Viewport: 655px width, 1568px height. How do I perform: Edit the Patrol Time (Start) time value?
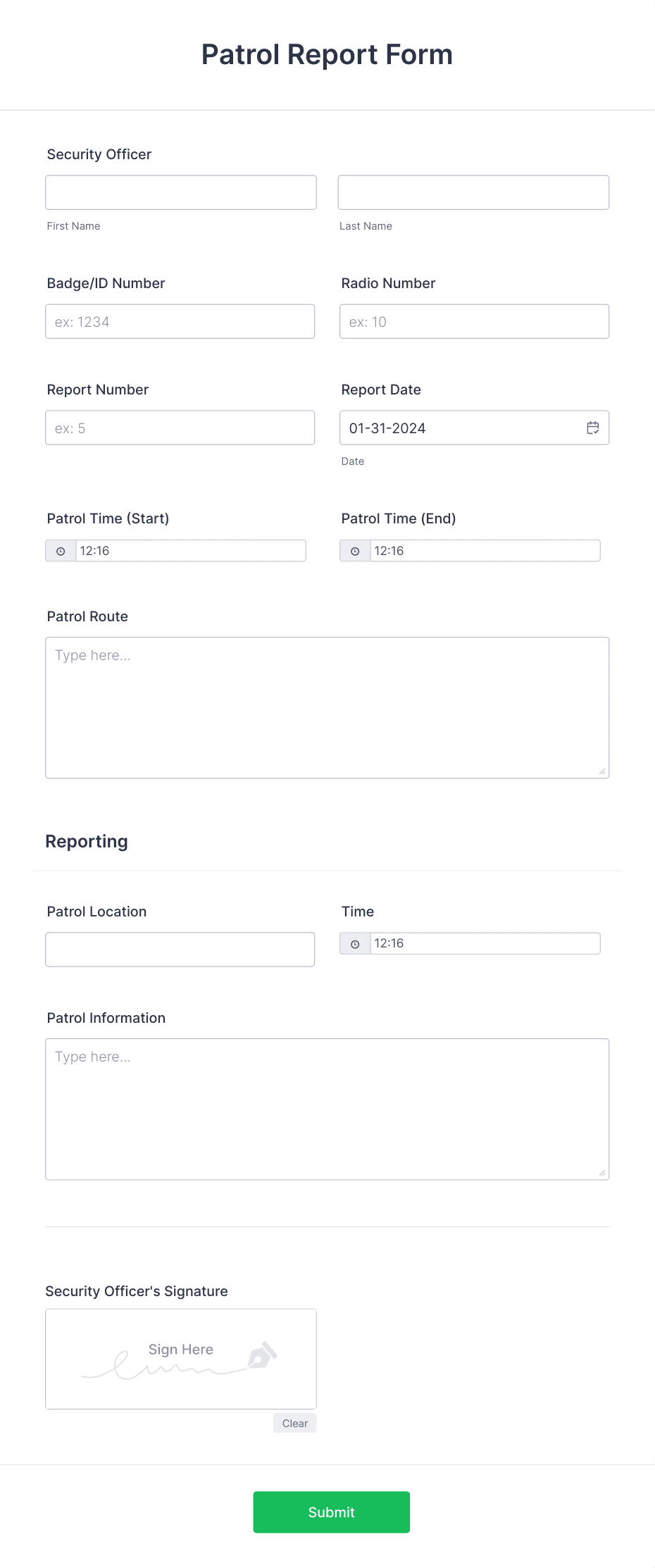[190, 551]
